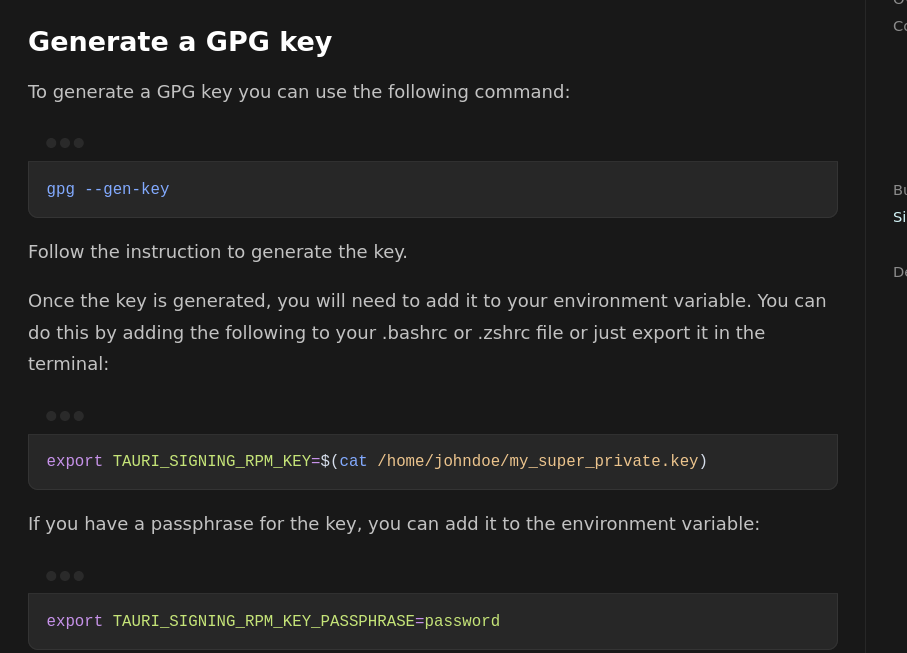Click the "password" value in the last code block
This screenshot has height=653, width=907.
click(462, 622)
